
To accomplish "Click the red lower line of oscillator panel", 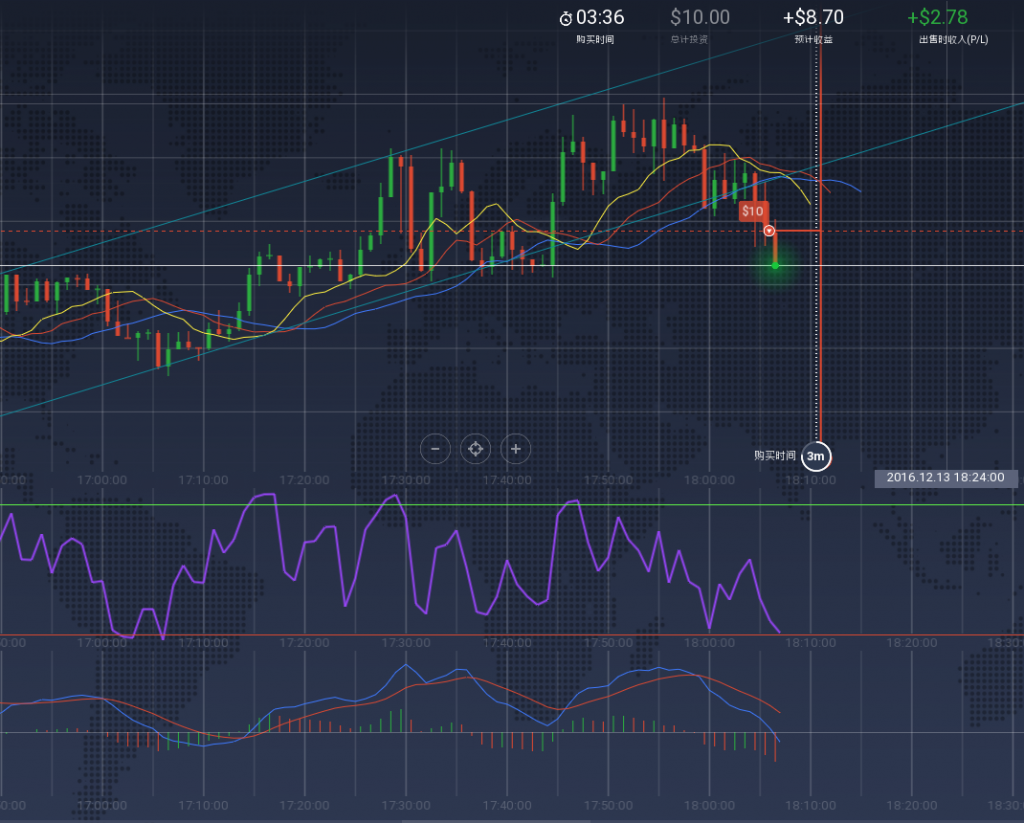I will point(900,635).
